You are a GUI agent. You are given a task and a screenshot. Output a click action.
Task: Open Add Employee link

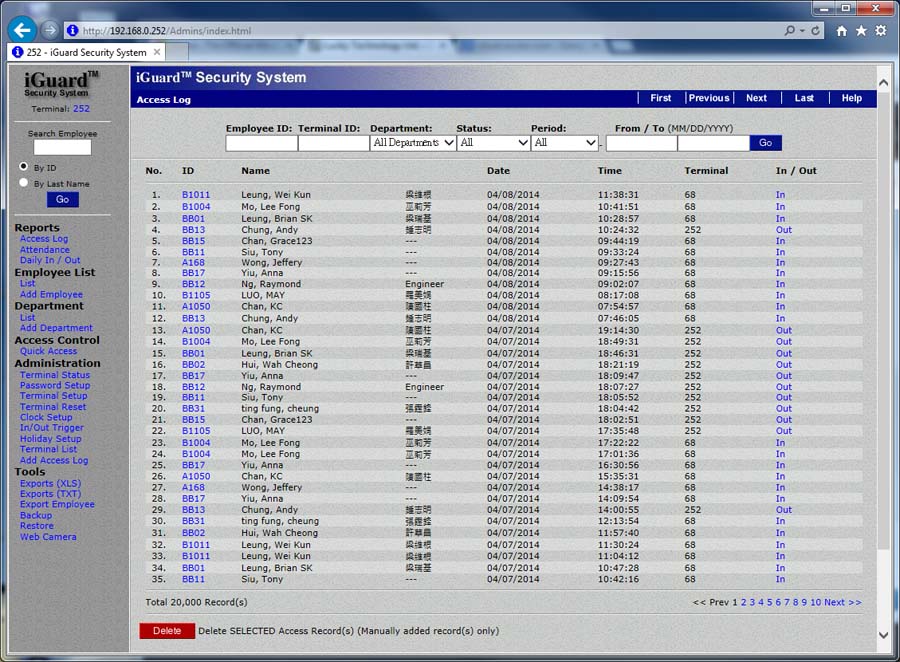point(51,294)
